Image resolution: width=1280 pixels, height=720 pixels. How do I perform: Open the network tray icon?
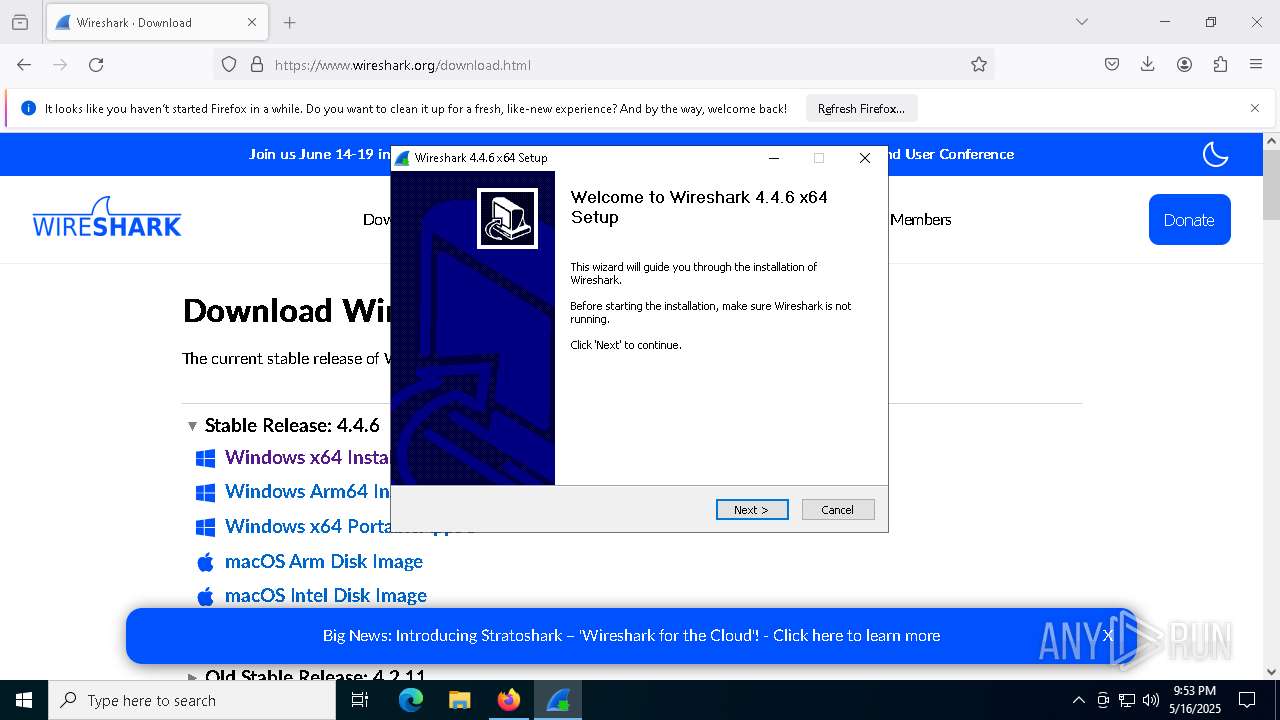tap(1127, 700)
